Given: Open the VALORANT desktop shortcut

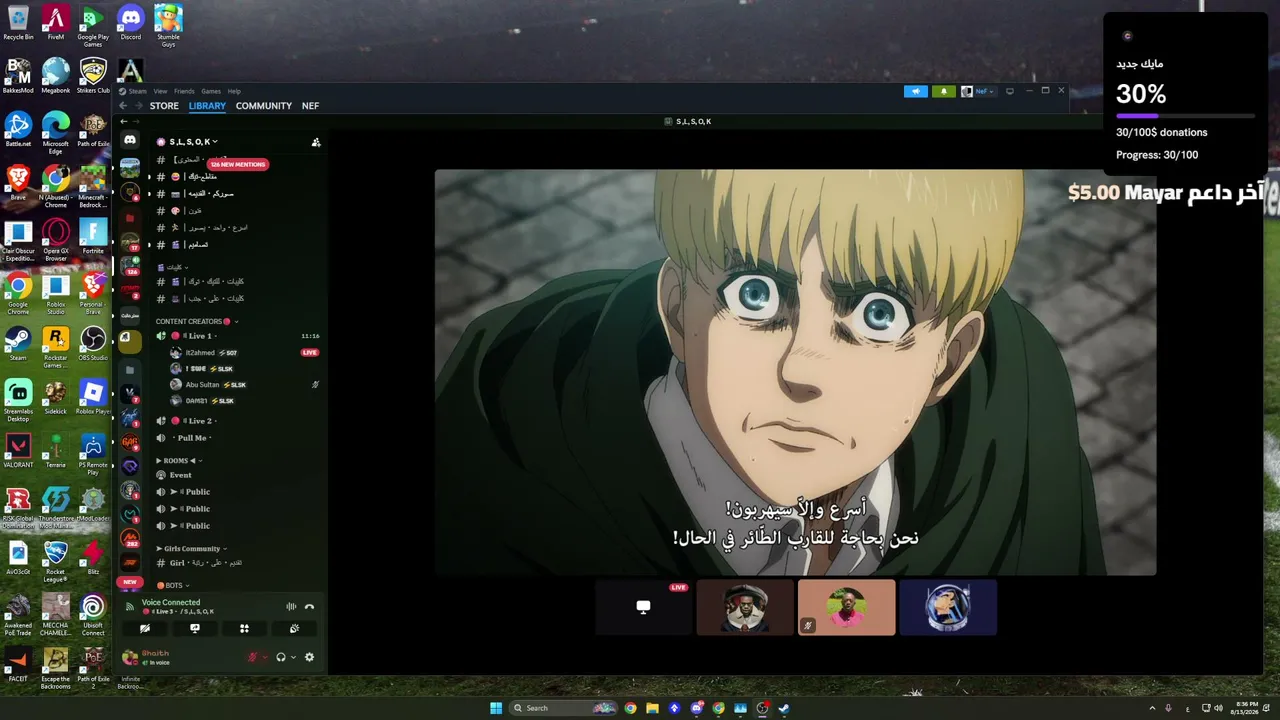Looking at the screenshot, I should (x=18, y=451).
